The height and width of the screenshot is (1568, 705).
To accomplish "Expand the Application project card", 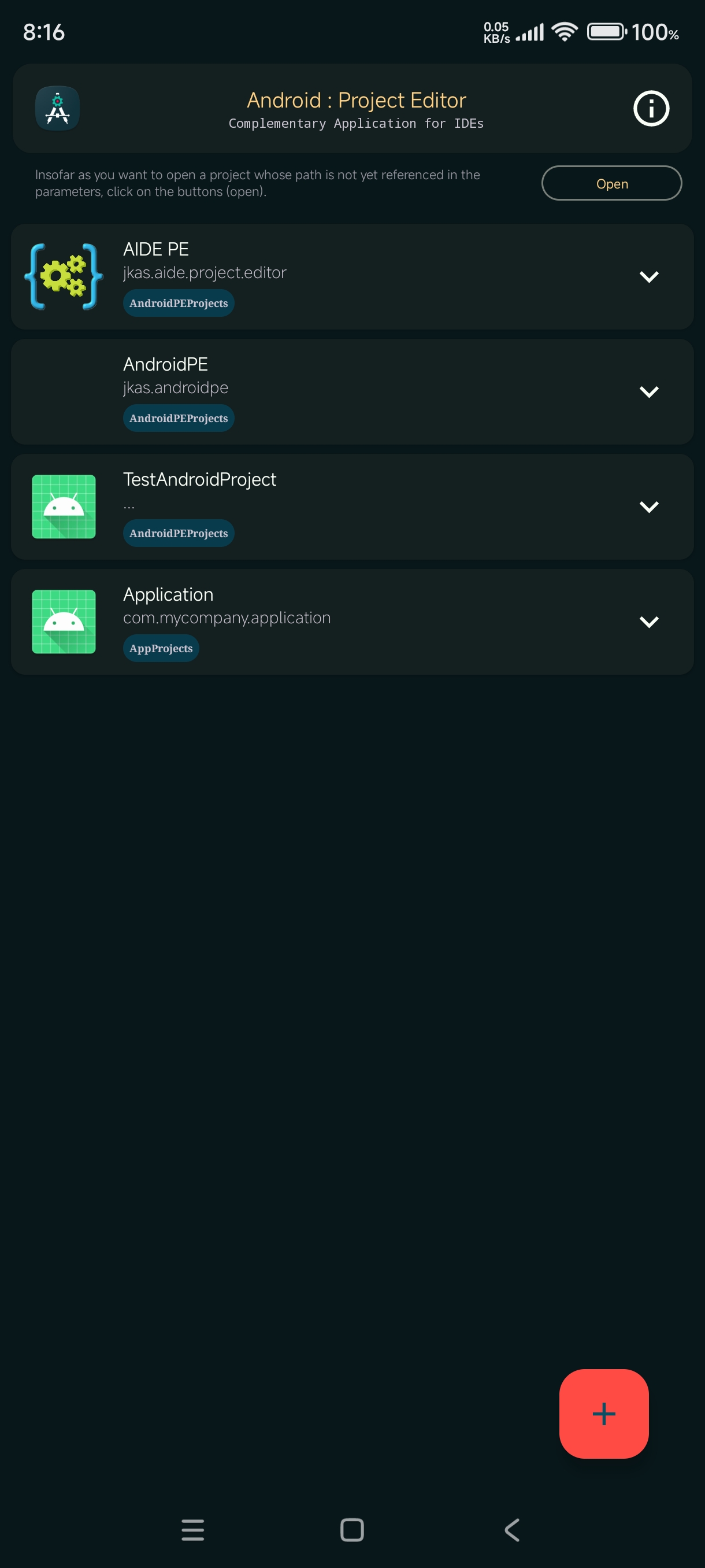I will tap(649, 622).
